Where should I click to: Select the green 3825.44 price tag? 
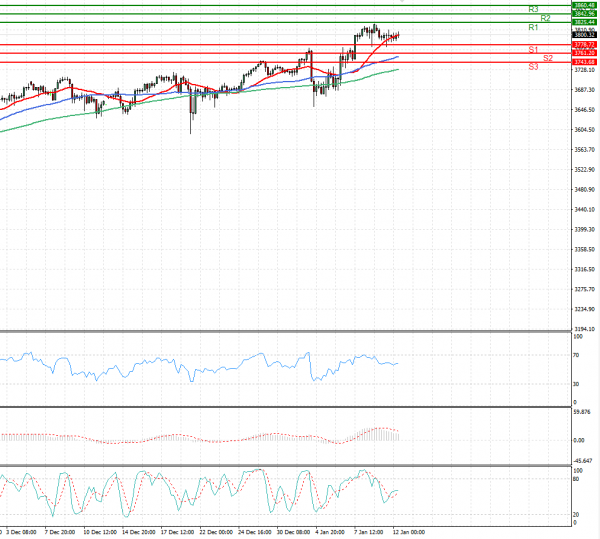pyautogui.click(x=584, y=22)
